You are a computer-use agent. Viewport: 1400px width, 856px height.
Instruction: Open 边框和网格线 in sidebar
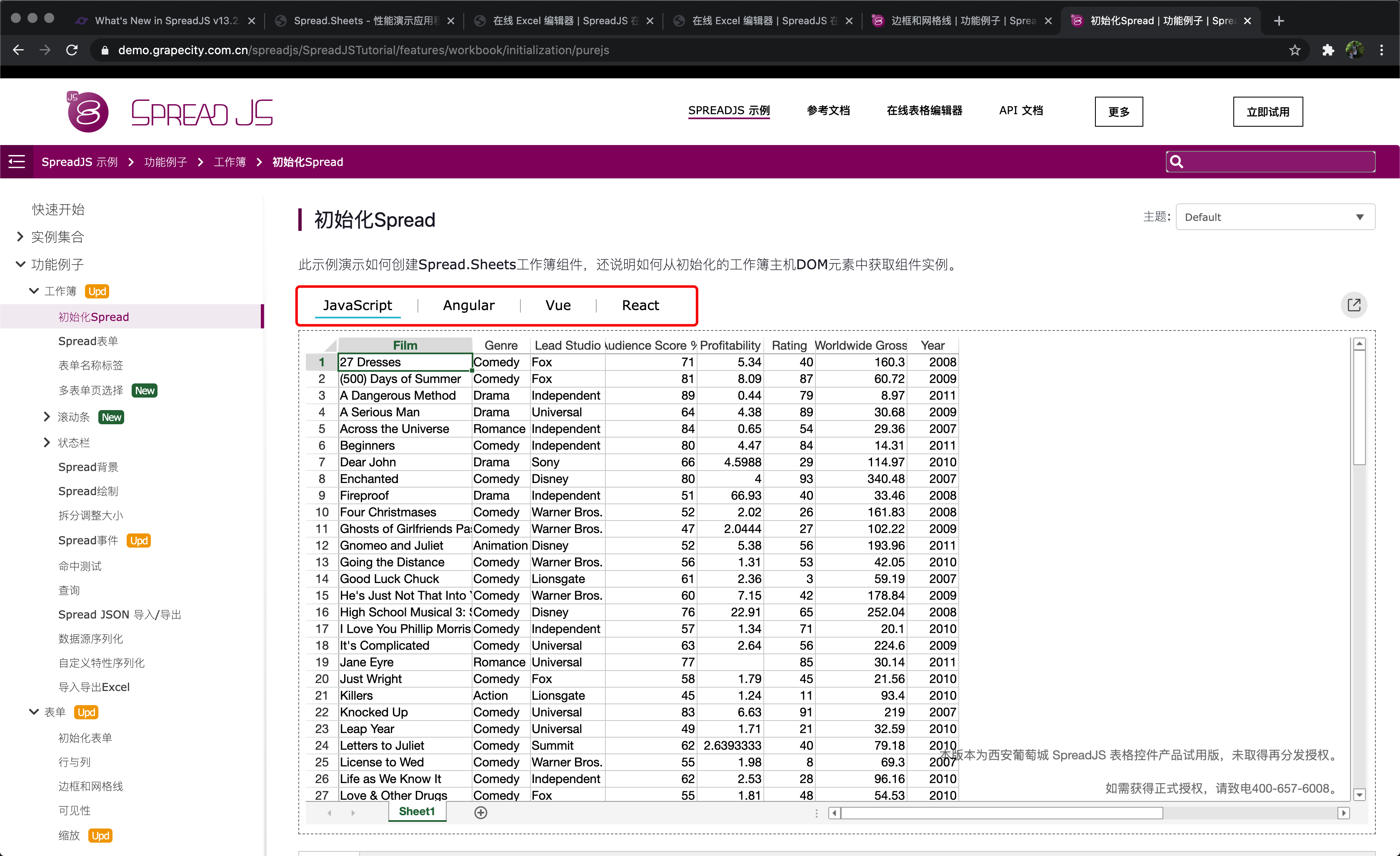coord(91,786)
